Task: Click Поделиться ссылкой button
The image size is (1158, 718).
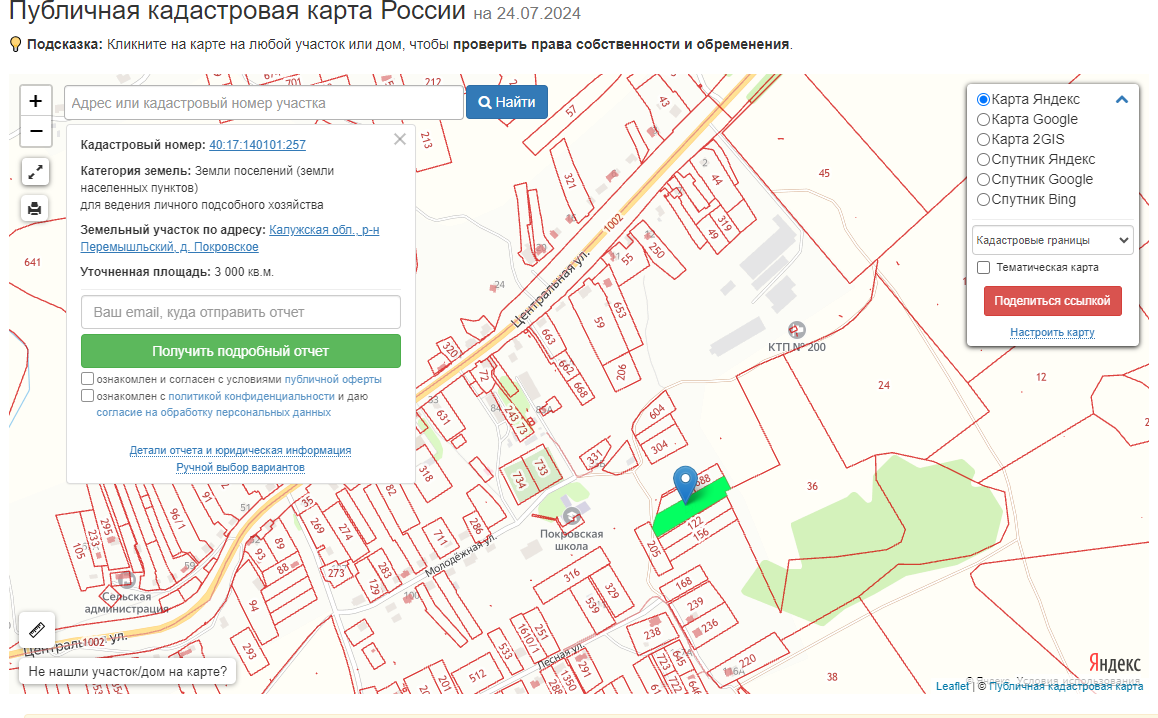Action: coord(1052,301)
